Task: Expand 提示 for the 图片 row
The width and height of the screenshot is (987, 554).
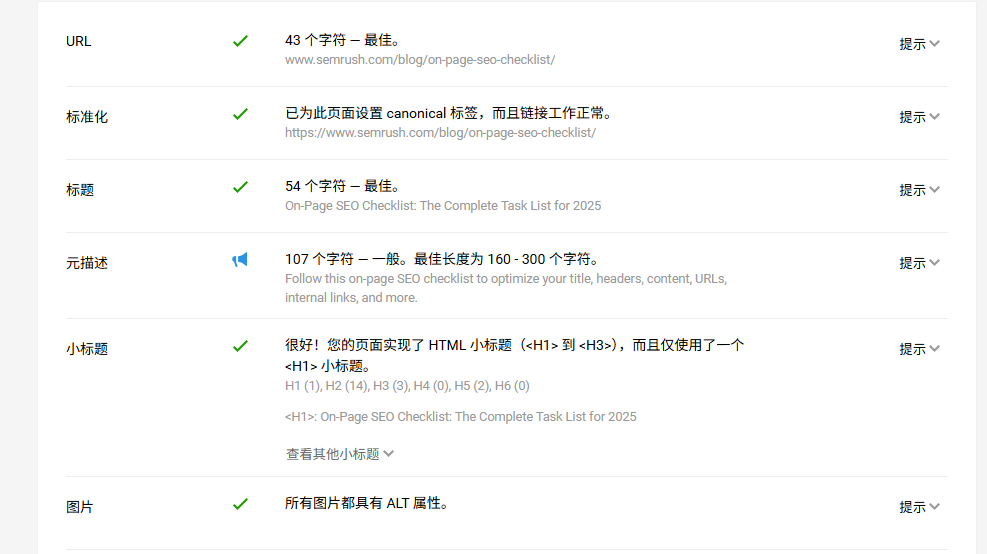Action: pyautogui.click(x=919, y=507)
